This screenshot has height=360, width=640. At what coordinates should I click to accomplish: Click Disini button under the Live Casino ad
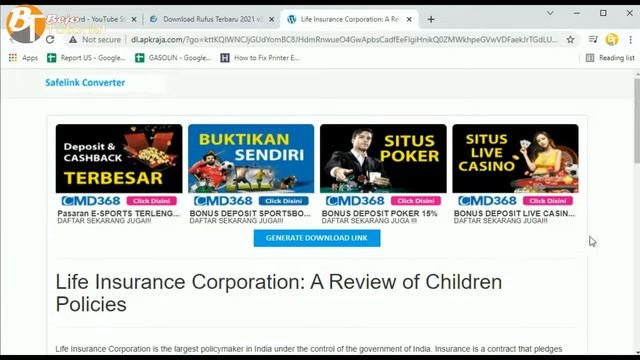click(x=548, y=201)
